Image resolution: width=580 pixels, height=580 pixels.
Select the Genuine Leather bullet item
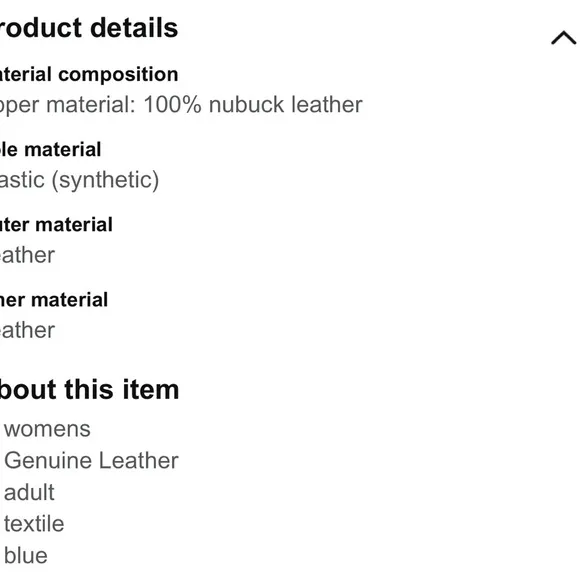(91, 461)
